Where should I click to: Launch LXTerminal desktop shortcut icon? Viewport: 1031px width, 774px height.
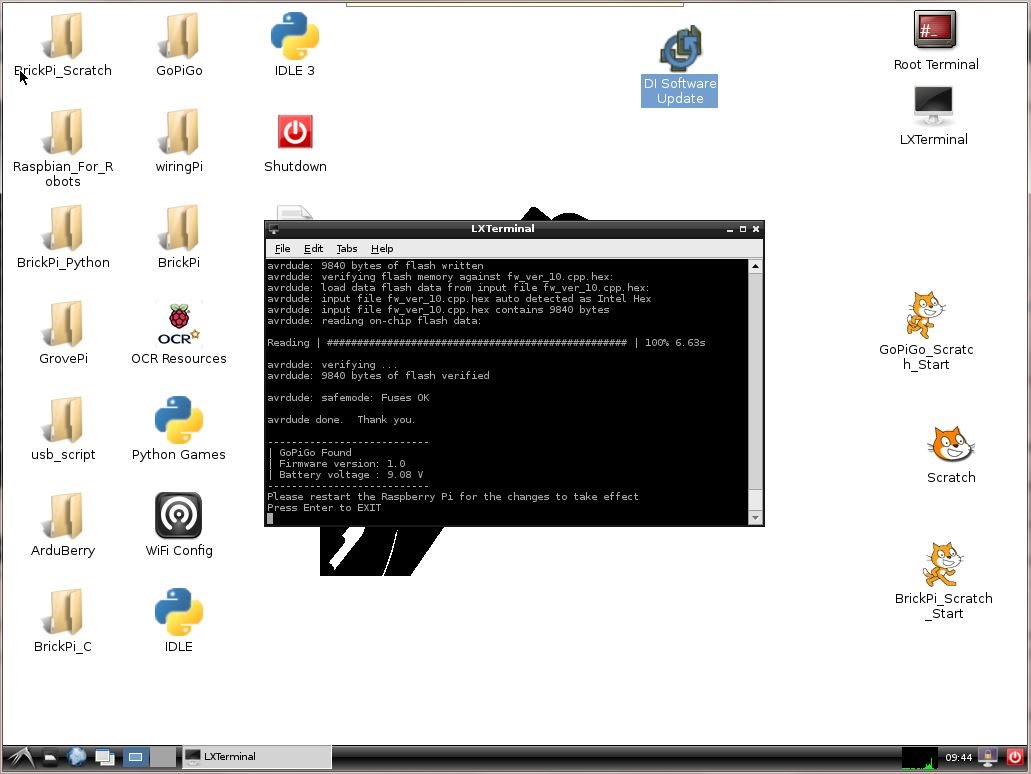click(x=934, y=105)
